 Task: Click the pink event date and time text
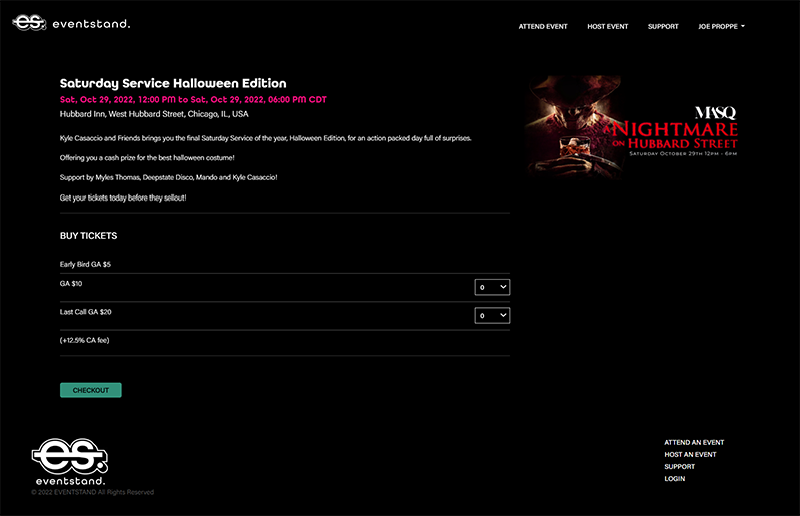pos(193,100)
